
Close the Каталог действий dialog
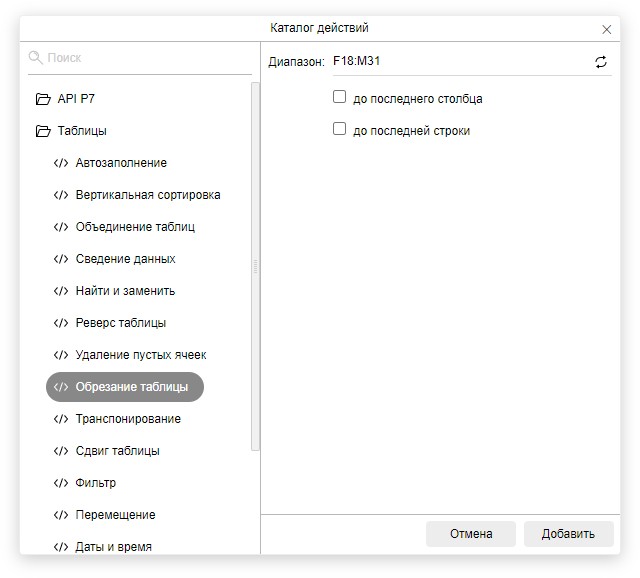click(x=607, y=29)
